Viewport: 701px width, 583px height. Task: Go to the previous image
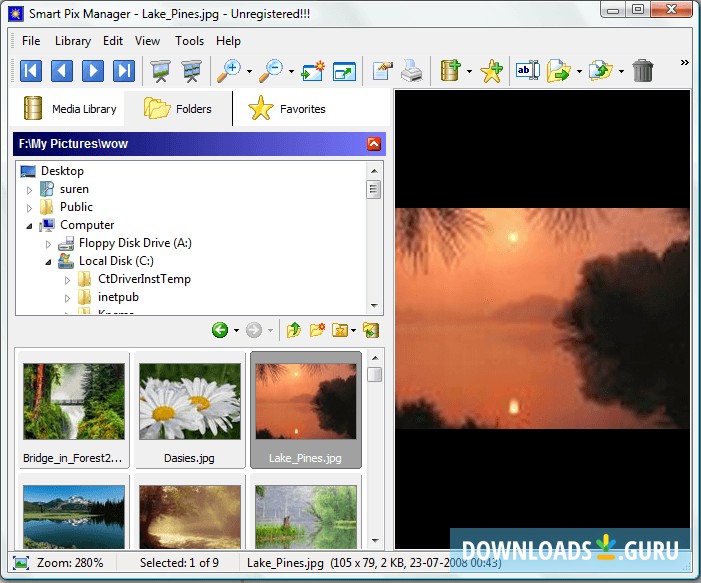pyautogui.click(x=62, y=71)
